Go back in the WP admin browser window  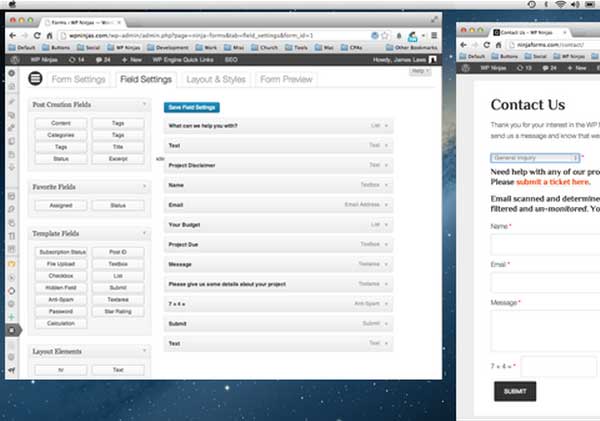pyautogui.click(x=13, y=36)
